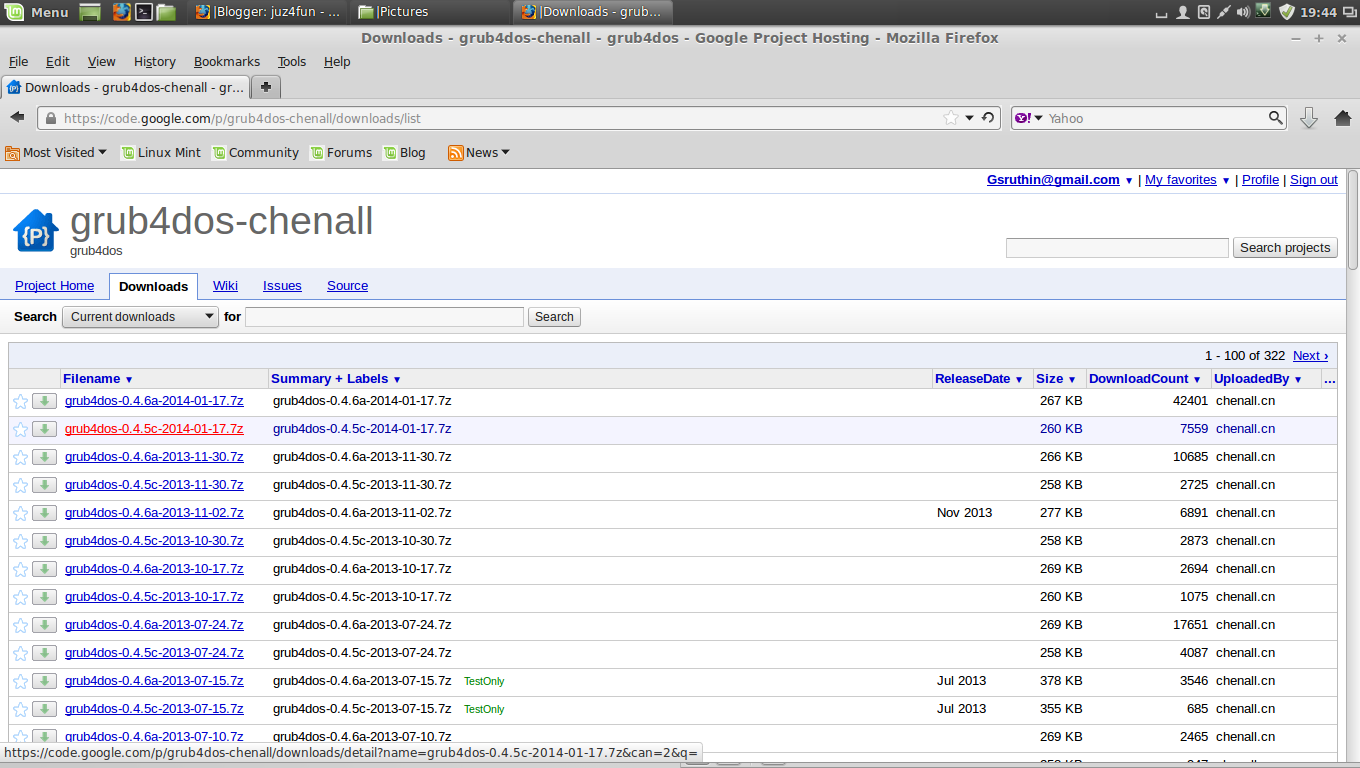Focus the downloads search 'for' text field
Viewport: 1360px width, 768px height.
pos(384,317)
